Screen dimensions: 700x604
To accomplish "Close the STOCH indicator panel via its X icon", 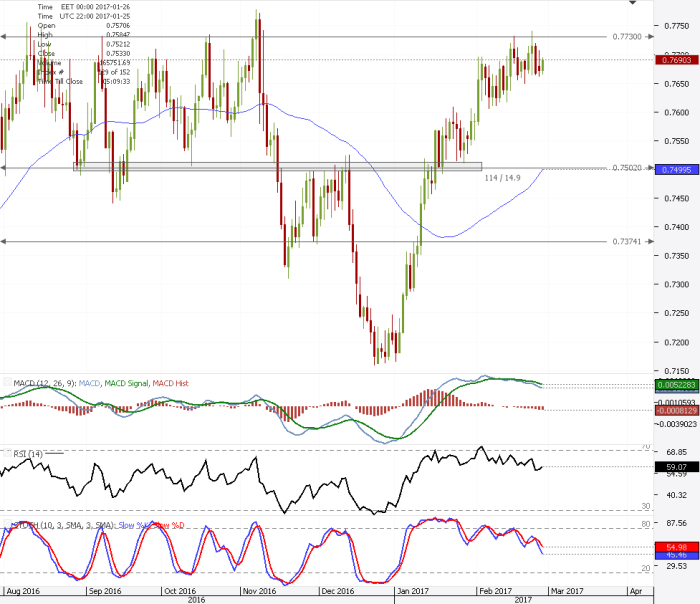I will click(x=7, y=524).
